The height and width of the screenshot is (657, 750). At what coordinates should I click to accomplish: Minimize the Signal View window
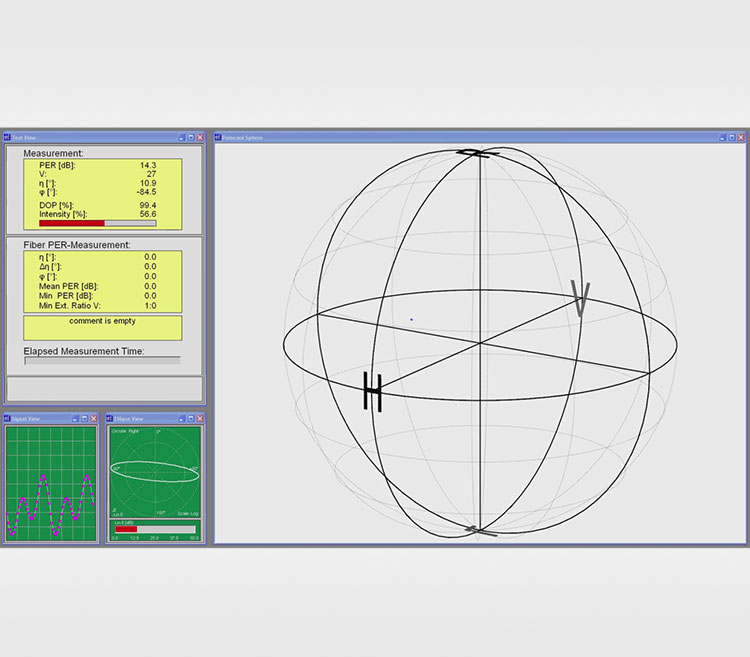[77, 418]
